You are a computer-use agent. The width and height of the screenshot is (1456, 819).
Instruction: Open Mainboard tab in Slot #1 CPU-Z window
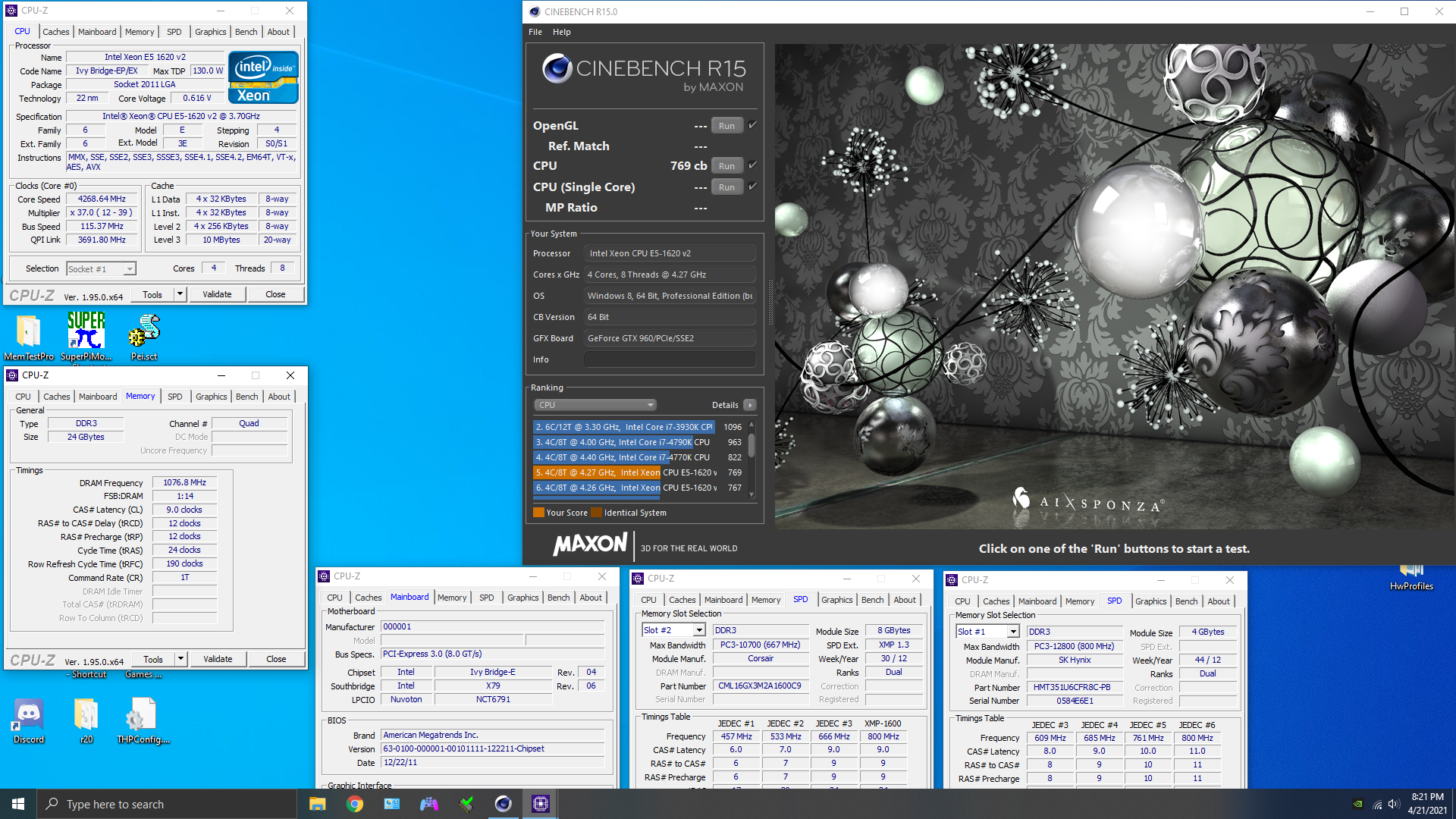coord(1037,601)
